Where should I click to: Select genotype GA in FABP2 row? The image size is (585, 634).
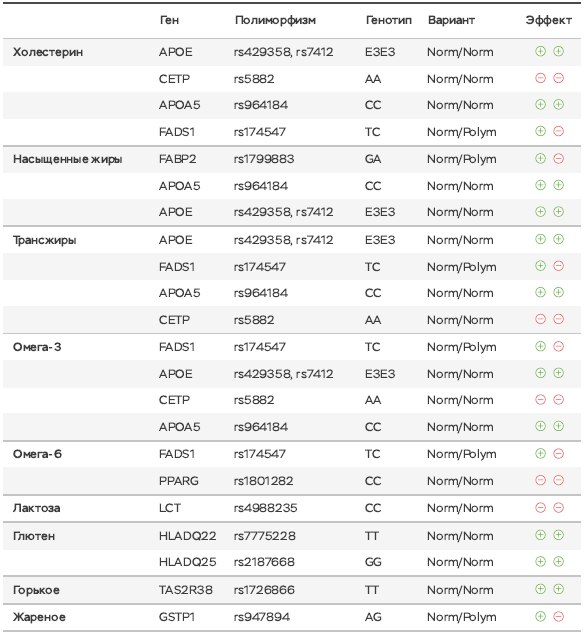point(373,159)
